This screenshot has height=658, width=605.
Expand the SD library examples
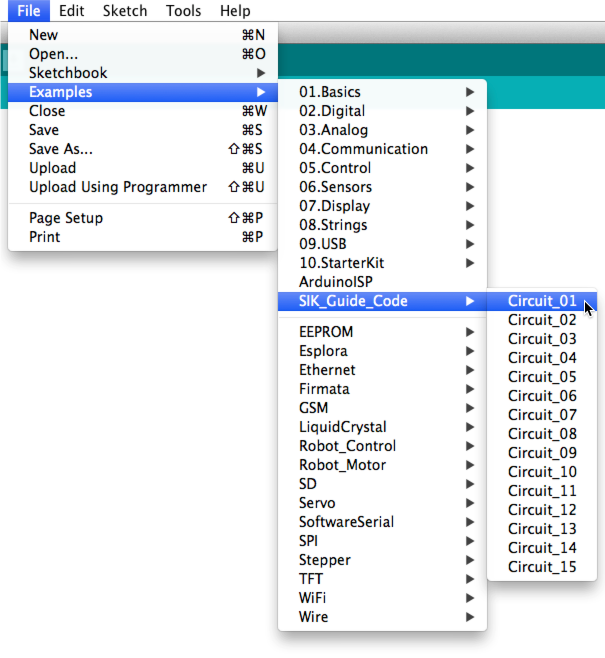pyautogui.click(x=382, y=484)
